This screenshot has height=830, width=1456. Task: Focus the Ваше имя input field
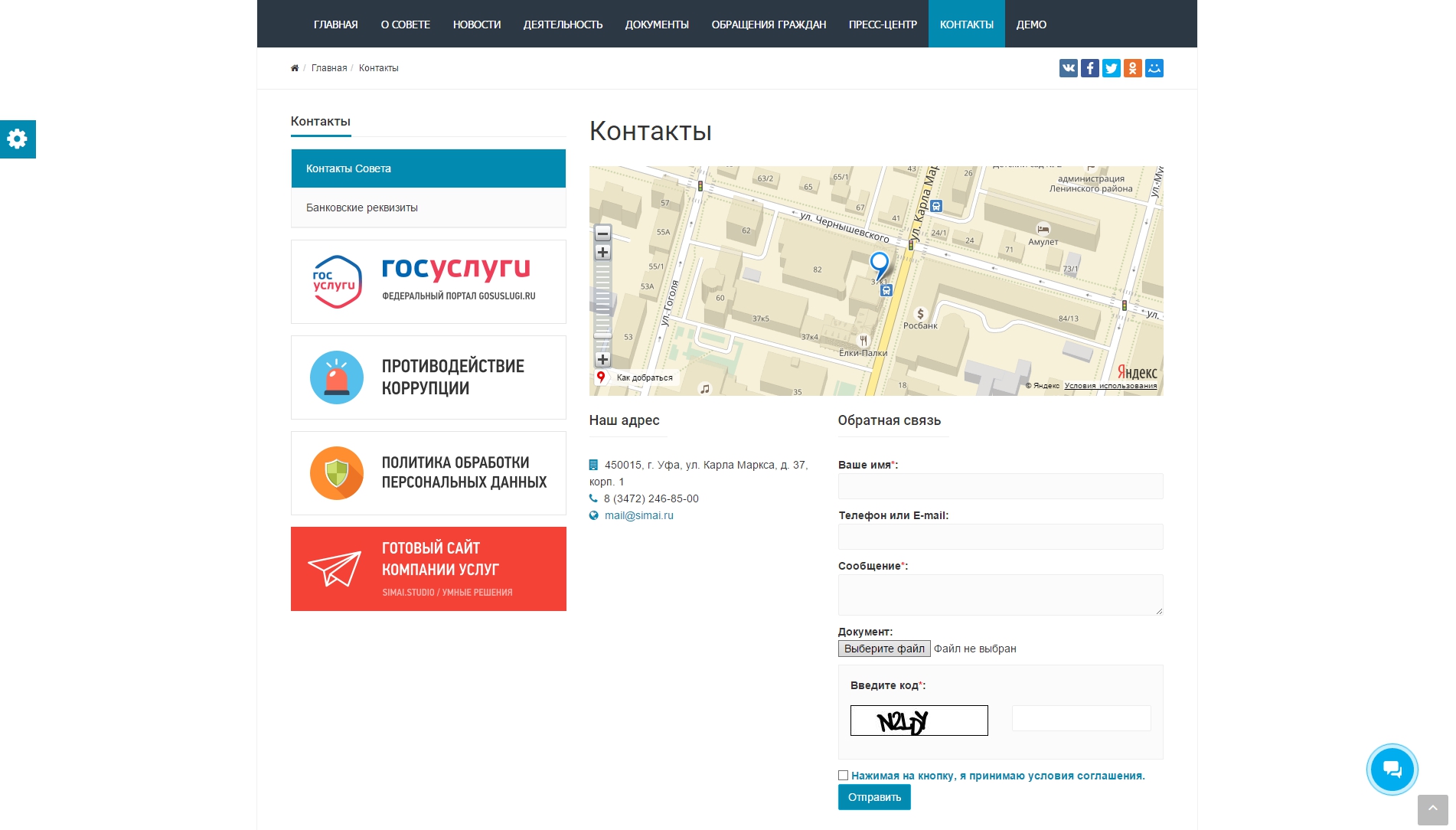1000,486
